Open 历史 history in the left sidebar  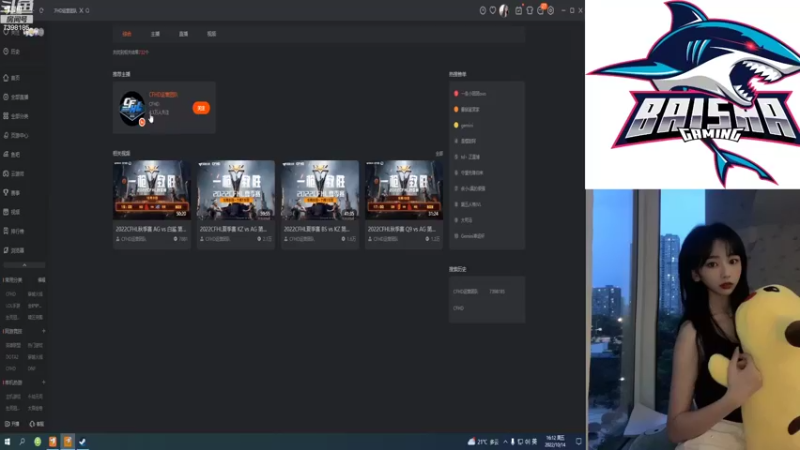[x=12, y=52]
